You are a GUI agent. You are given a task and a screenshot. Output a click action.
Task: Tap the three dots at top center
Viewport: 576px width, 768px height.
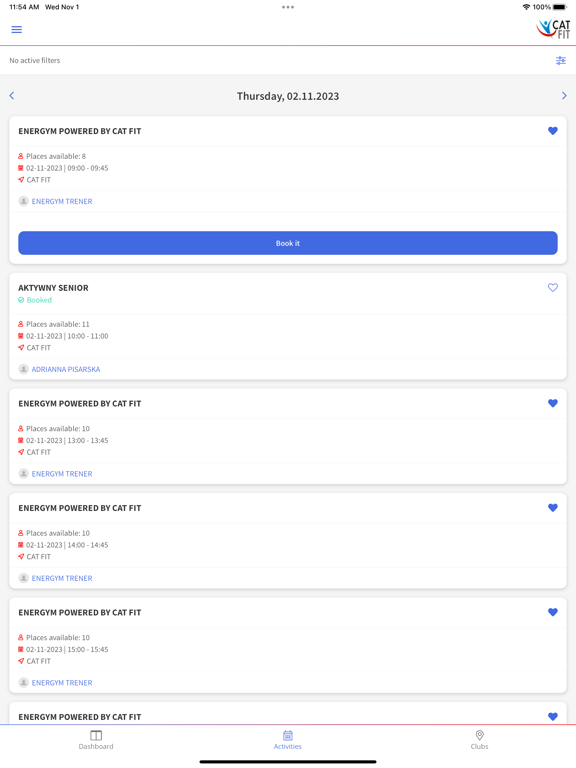pyautogui.click(x=288, y=7)
